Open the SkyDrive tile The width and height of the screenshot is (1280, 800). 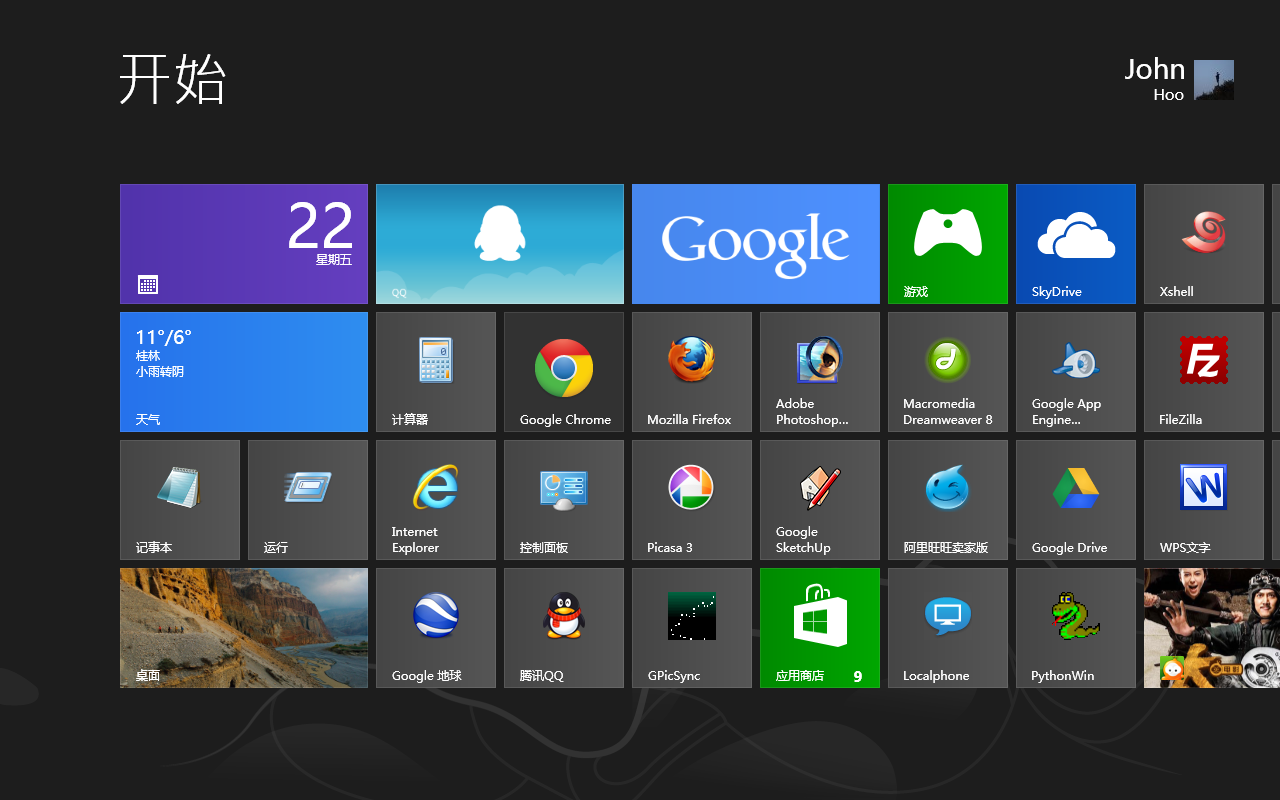click(1075, 244)
